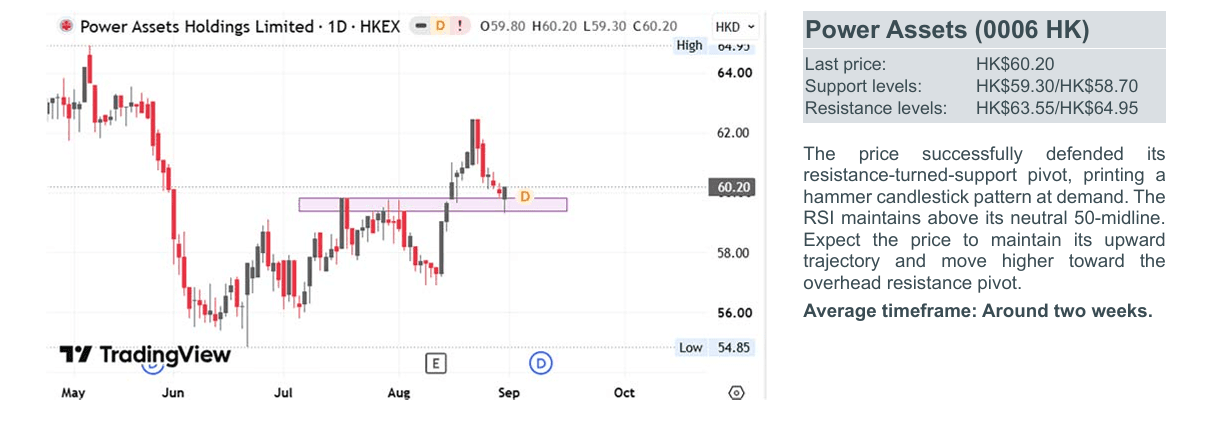
Task: Click the 62.00 price axis label
Action: click(x=735, y=133)
